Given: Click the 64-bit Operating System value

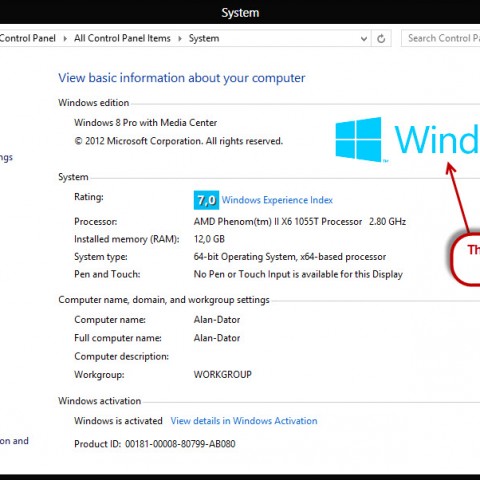Looking at the screenshot, I should pyautogui.click(x=290, y=257).
